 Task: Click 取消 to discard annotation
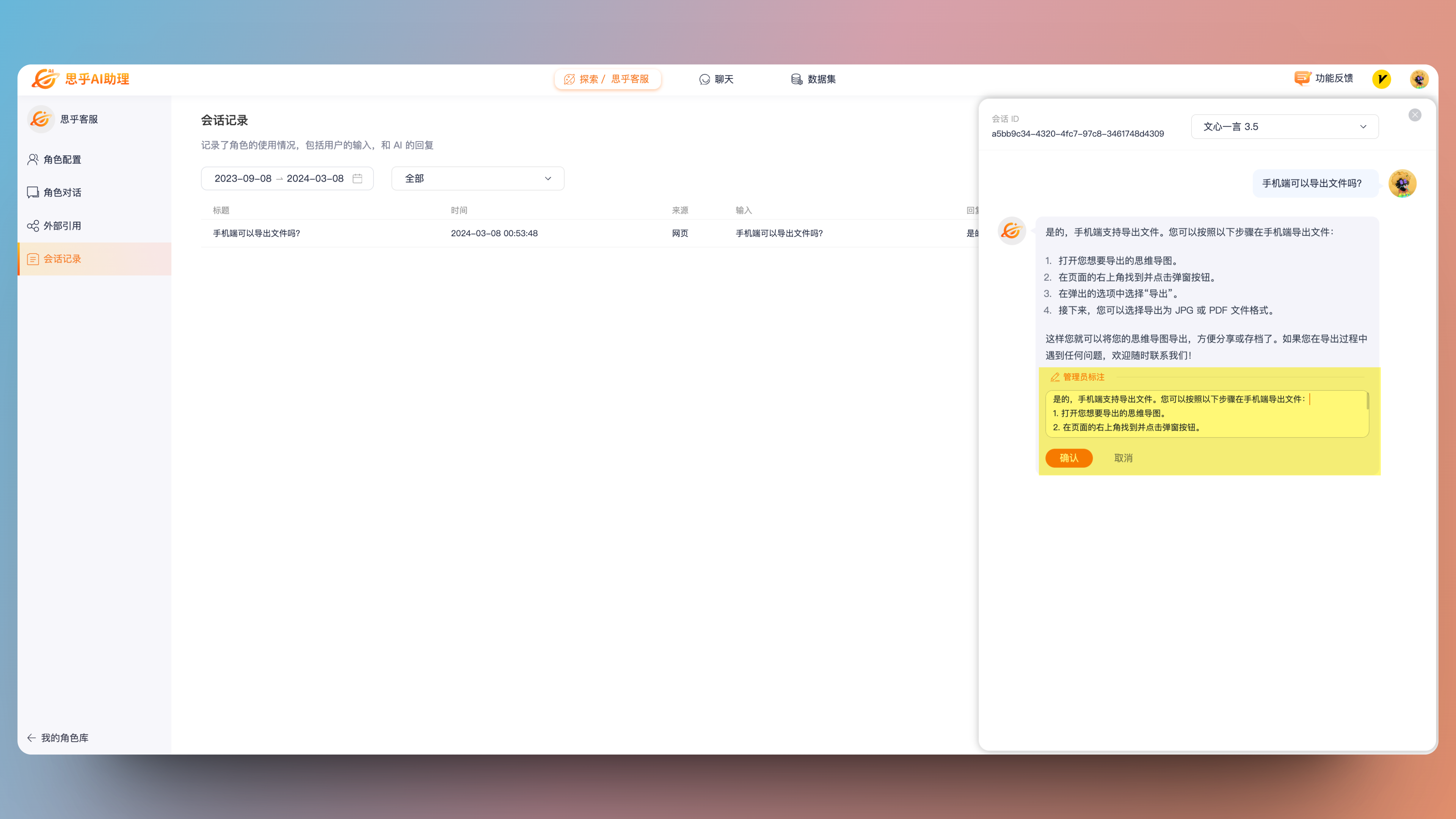(1123, 458)
